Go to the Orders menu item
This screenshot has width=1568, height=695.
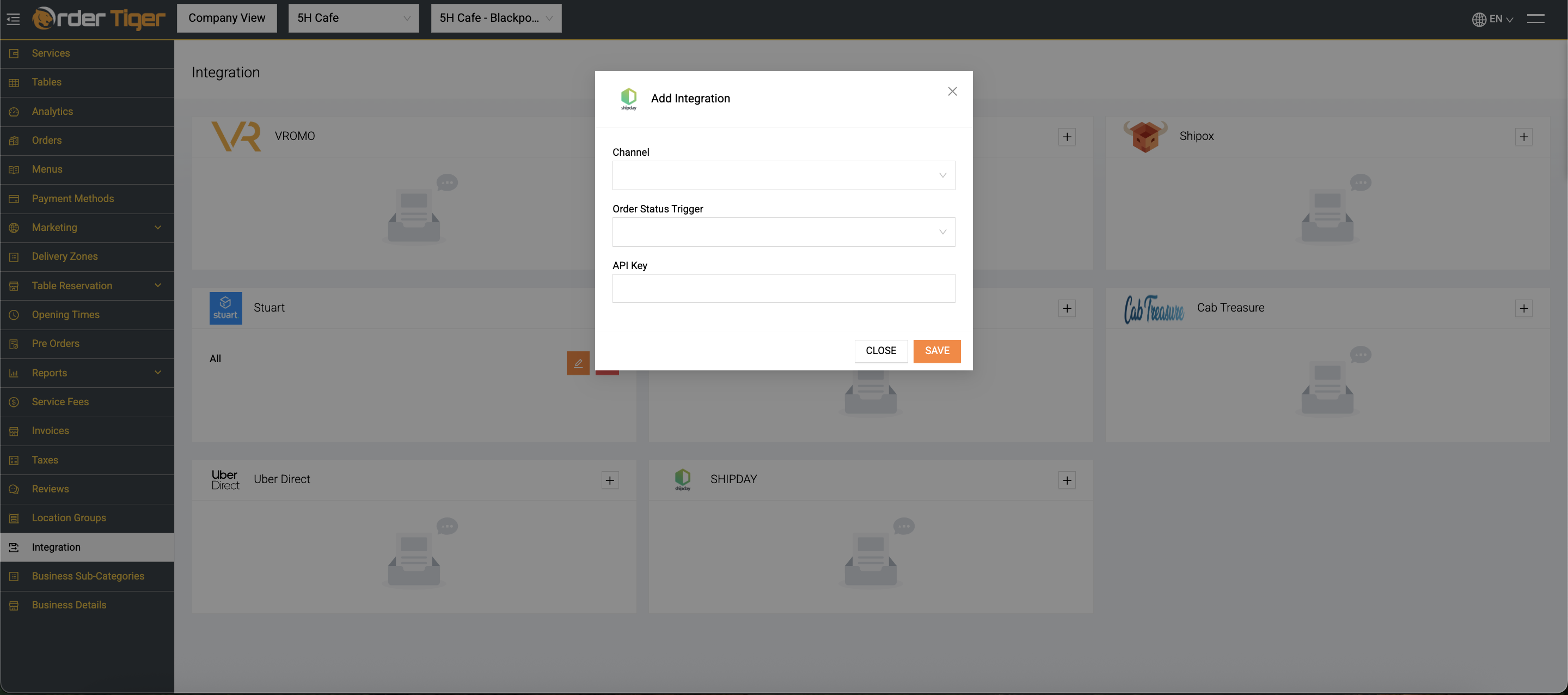(47, 140)
